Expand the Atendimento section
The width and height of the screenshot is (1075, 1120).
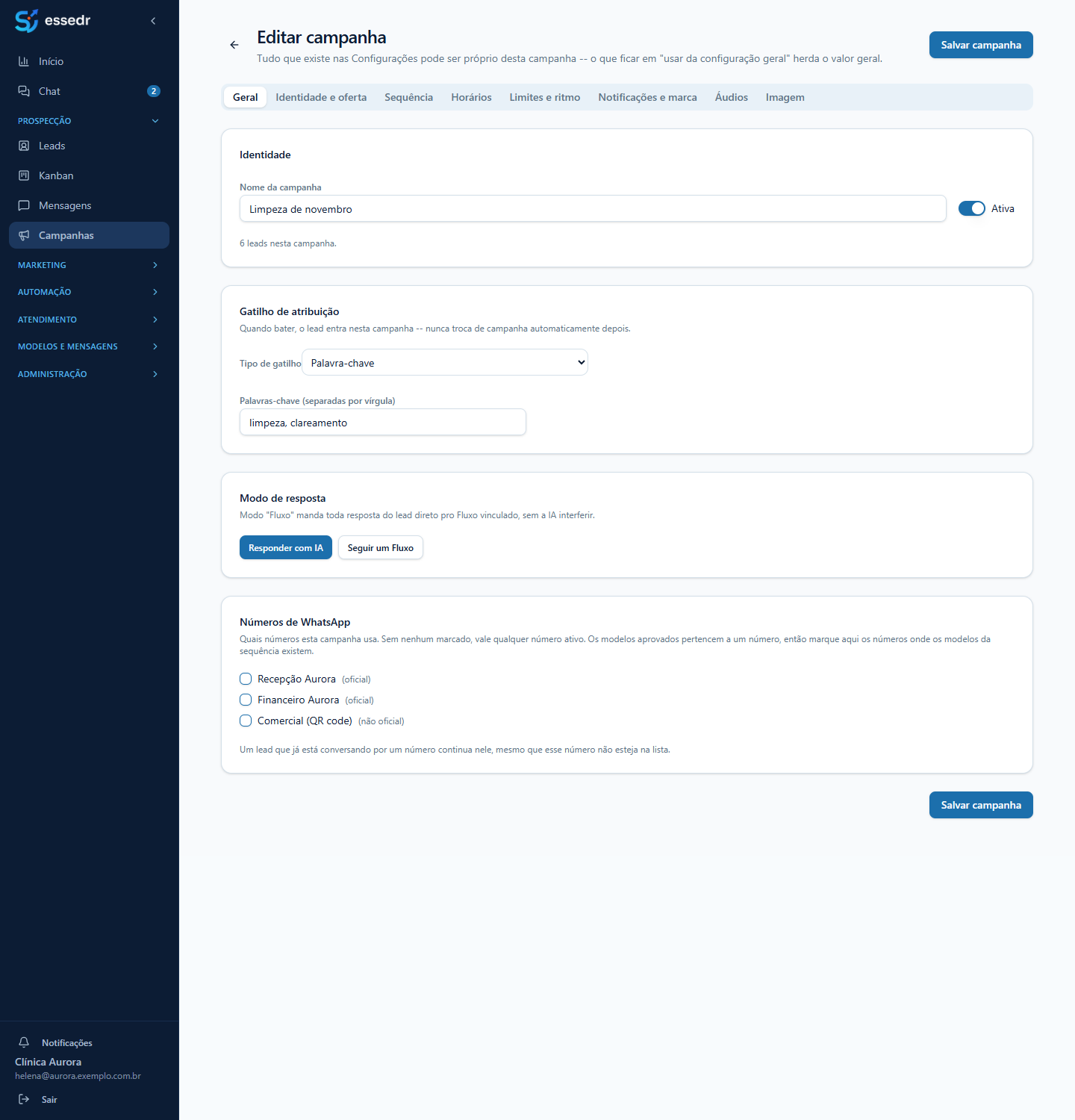pyautogui.click(x=90, y=320)
